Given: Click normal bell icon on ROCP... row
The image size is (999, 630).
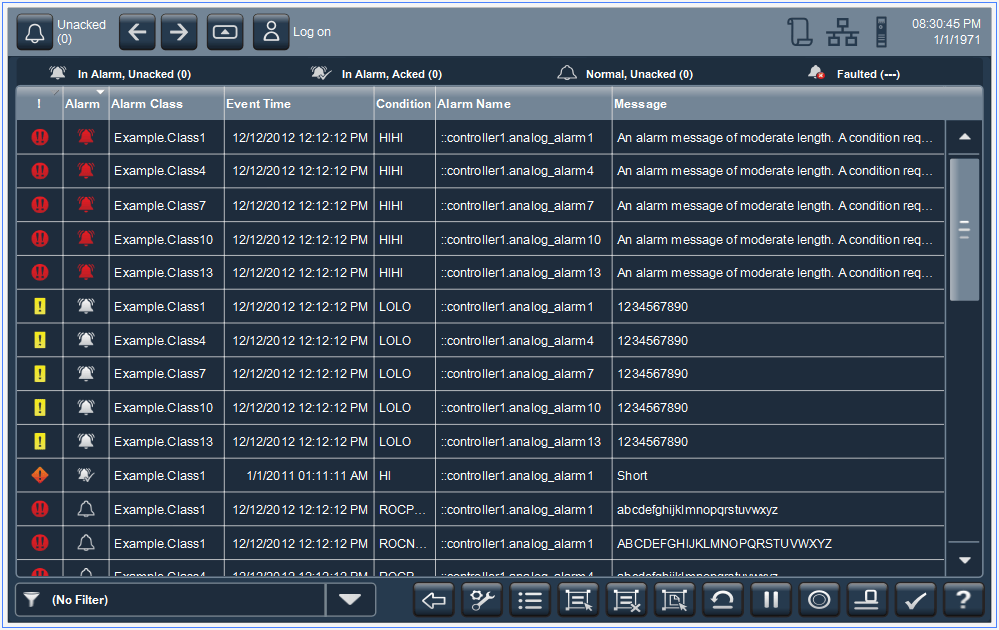Looking at the screenshot, I should [x=86, y=510].
